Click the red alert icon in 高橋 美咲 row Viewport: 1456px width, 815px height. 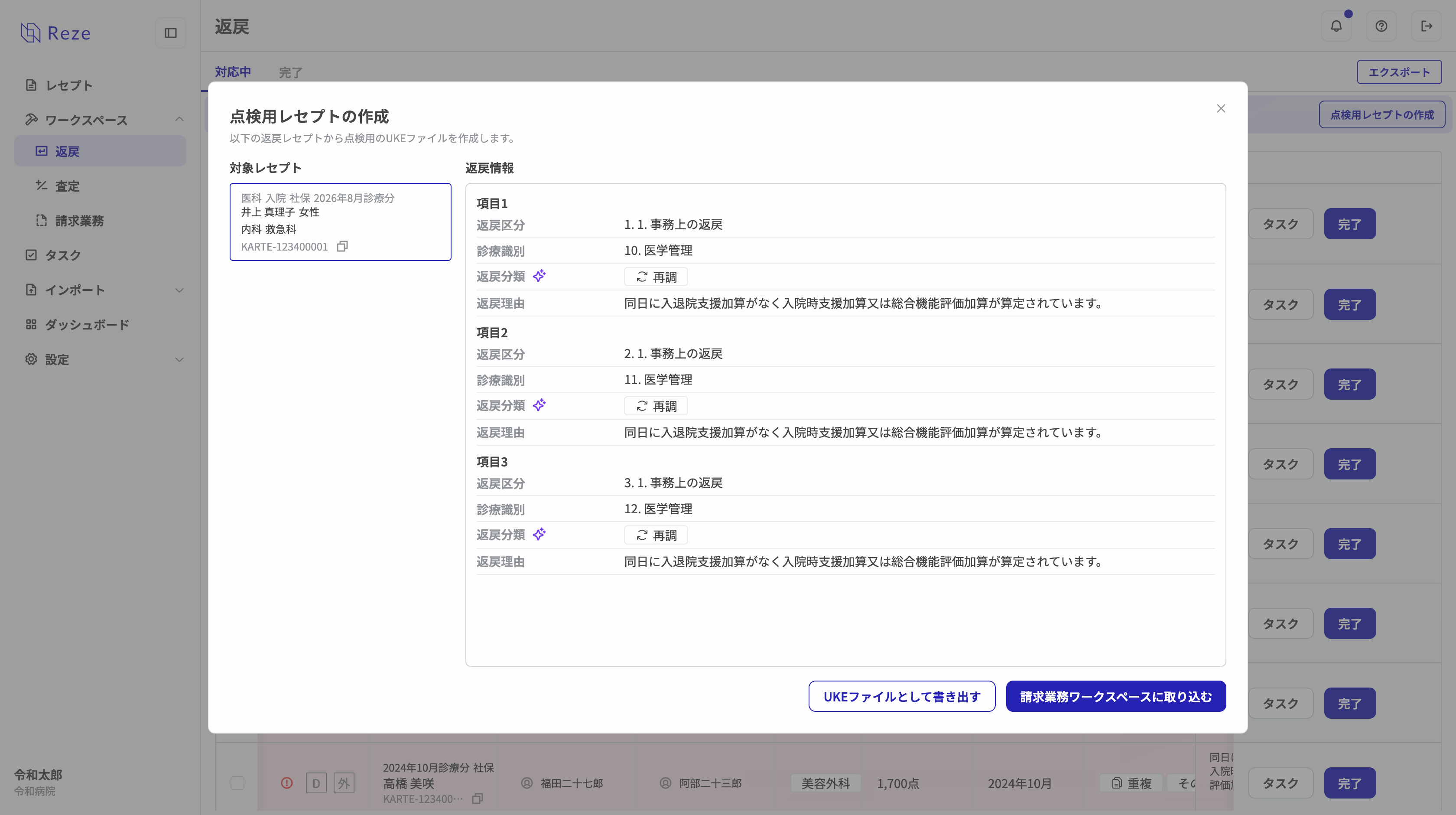[x=287, y=783]
